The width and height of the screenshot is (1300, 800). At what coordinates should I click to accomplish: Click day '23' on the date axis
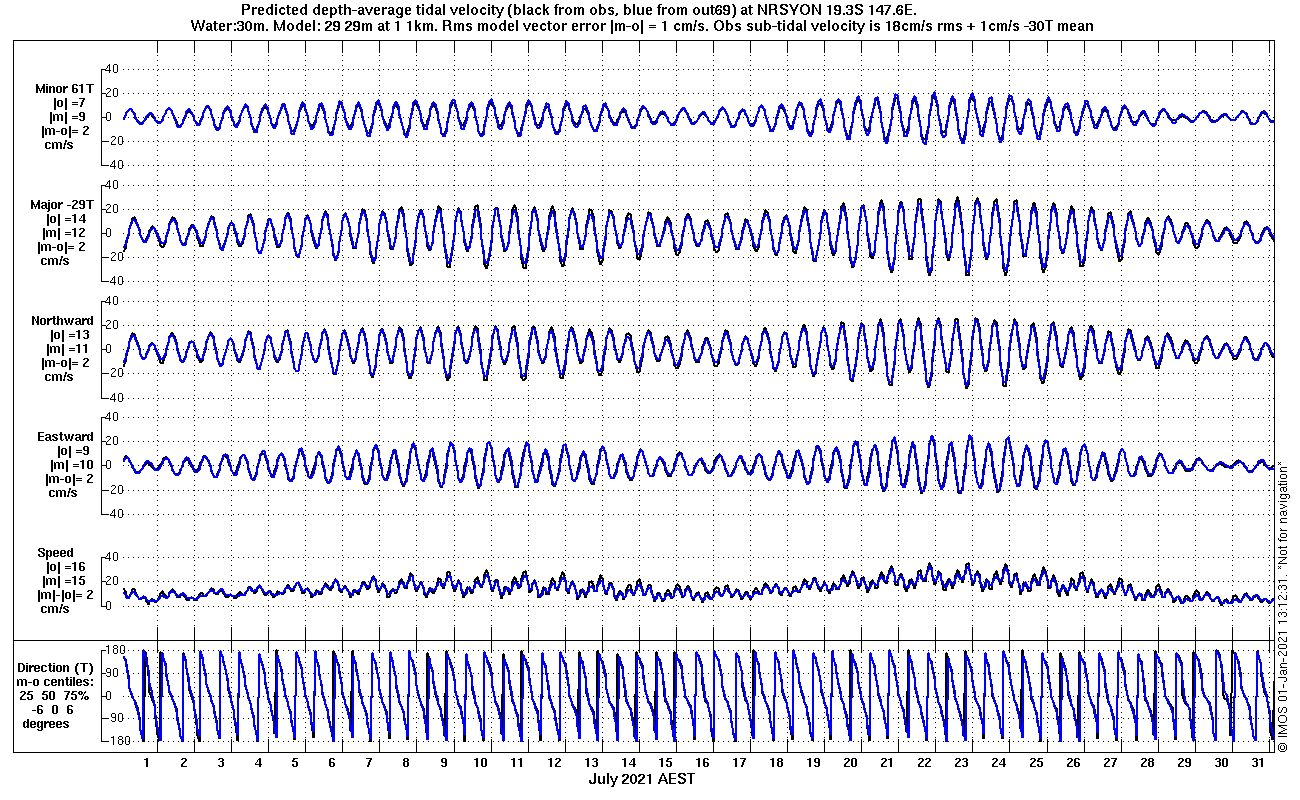[x=961, y=762]
